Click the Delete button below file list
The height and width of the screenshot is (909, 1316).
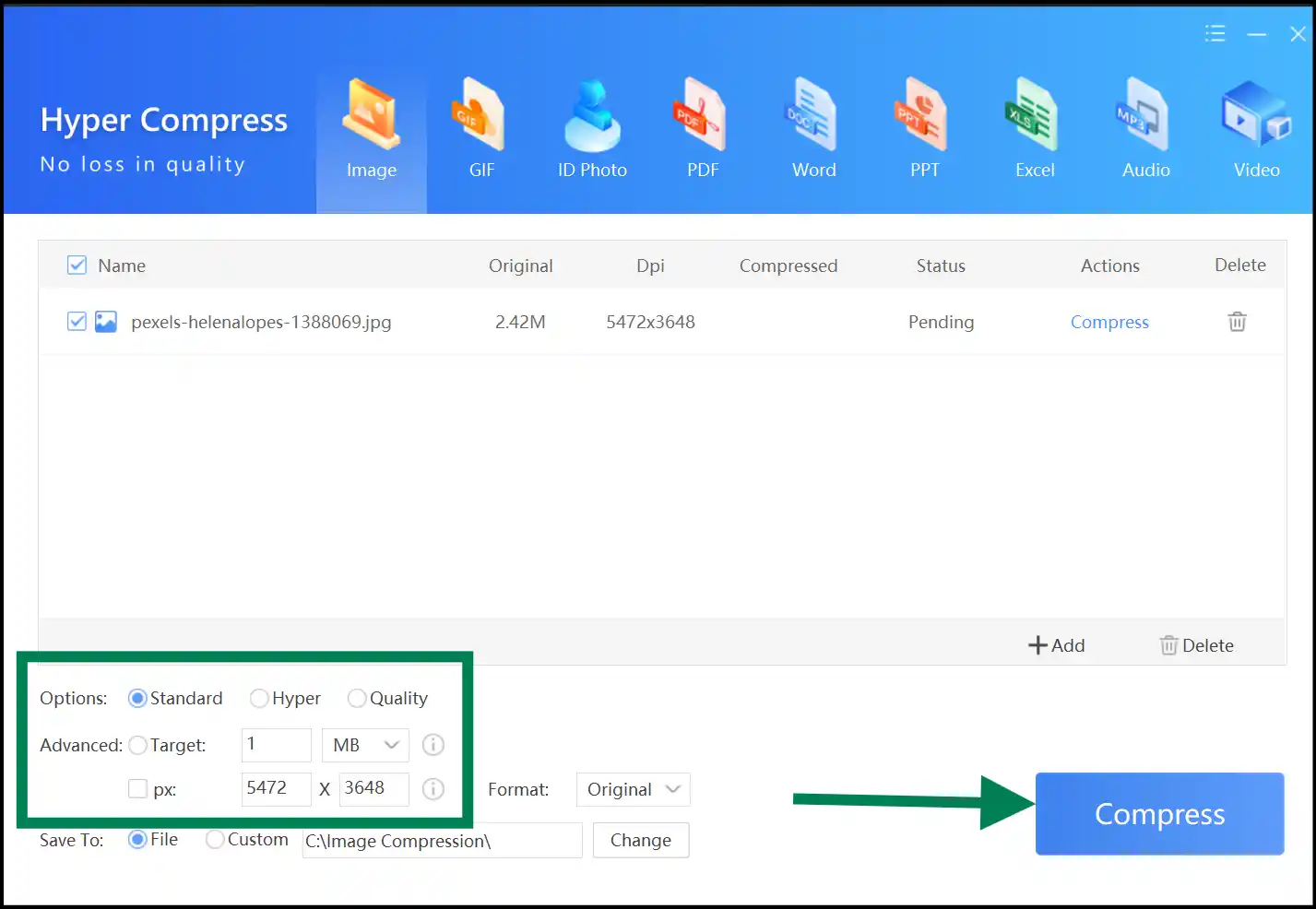(1196, 645)
